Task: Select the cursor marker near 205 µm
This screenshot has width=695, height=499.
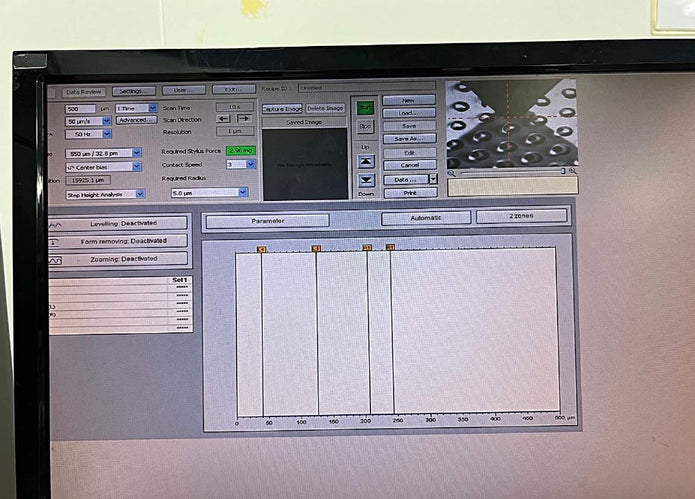Action: point(367,247)
